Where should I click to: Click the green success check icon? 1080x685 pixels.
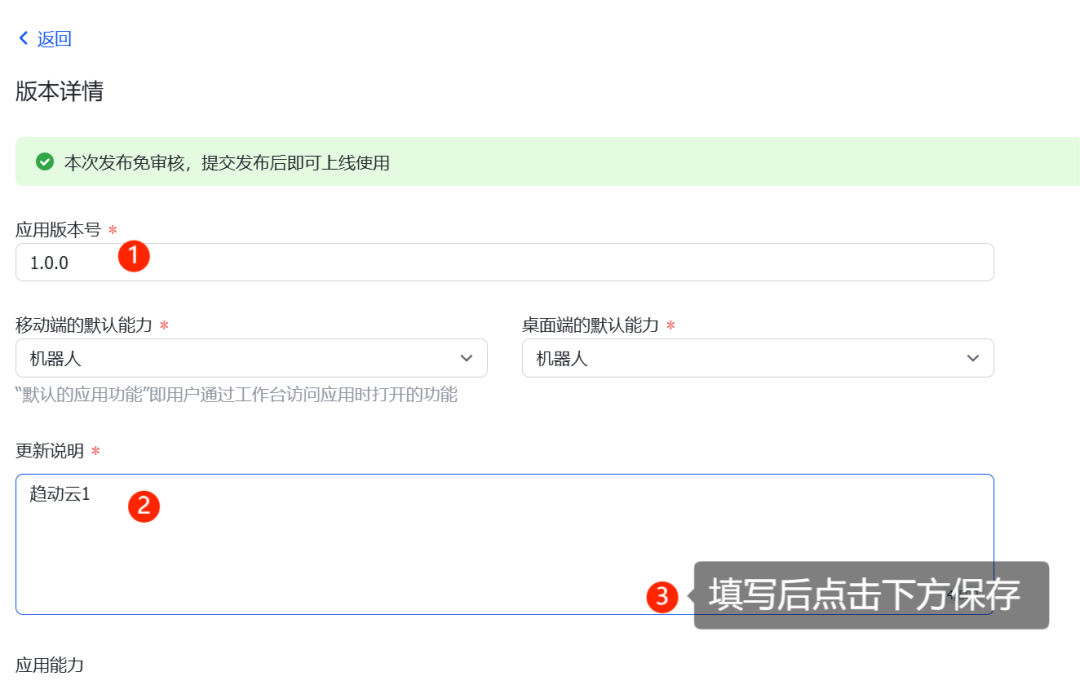43,161
